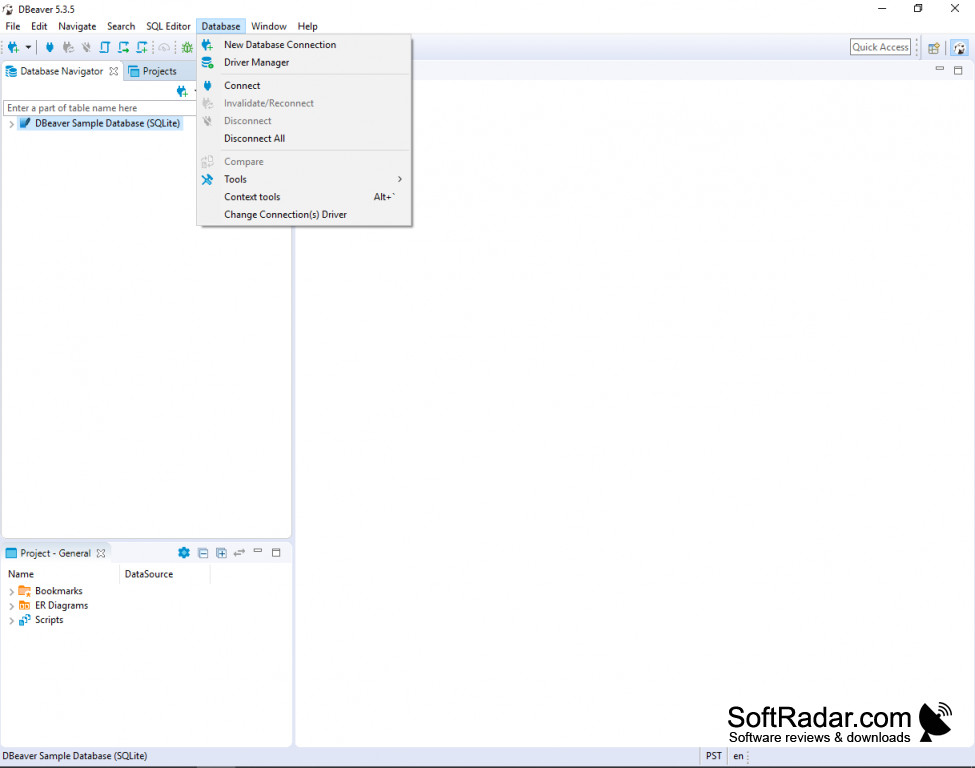
Task: Open the File menu
Action: pos(12,26)
